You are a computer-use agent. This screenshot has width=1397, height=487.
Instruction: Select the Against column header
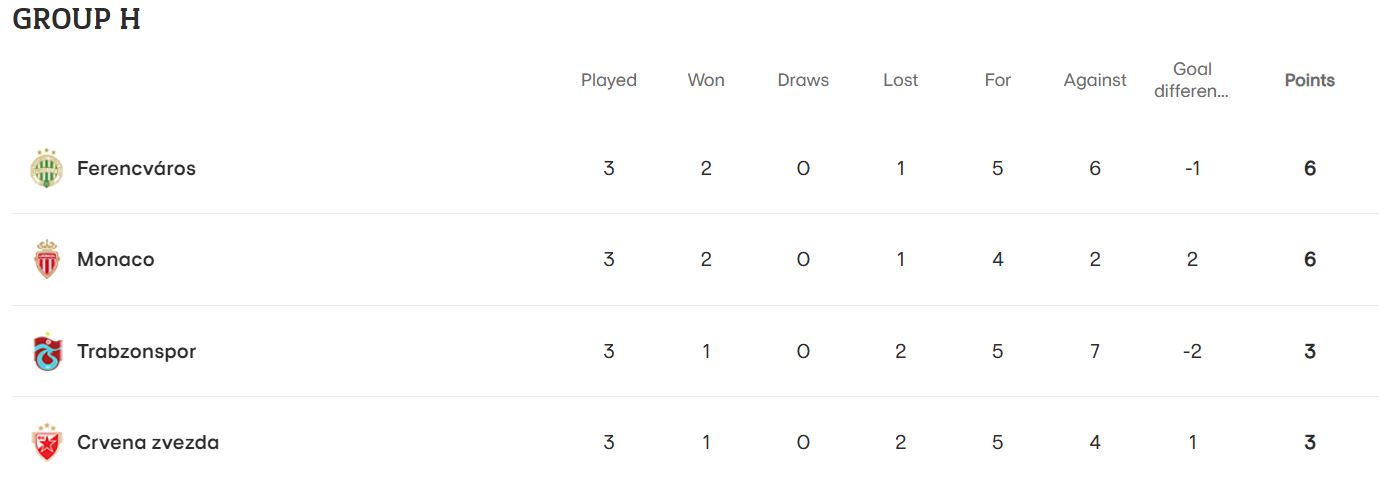point(1095,80)
